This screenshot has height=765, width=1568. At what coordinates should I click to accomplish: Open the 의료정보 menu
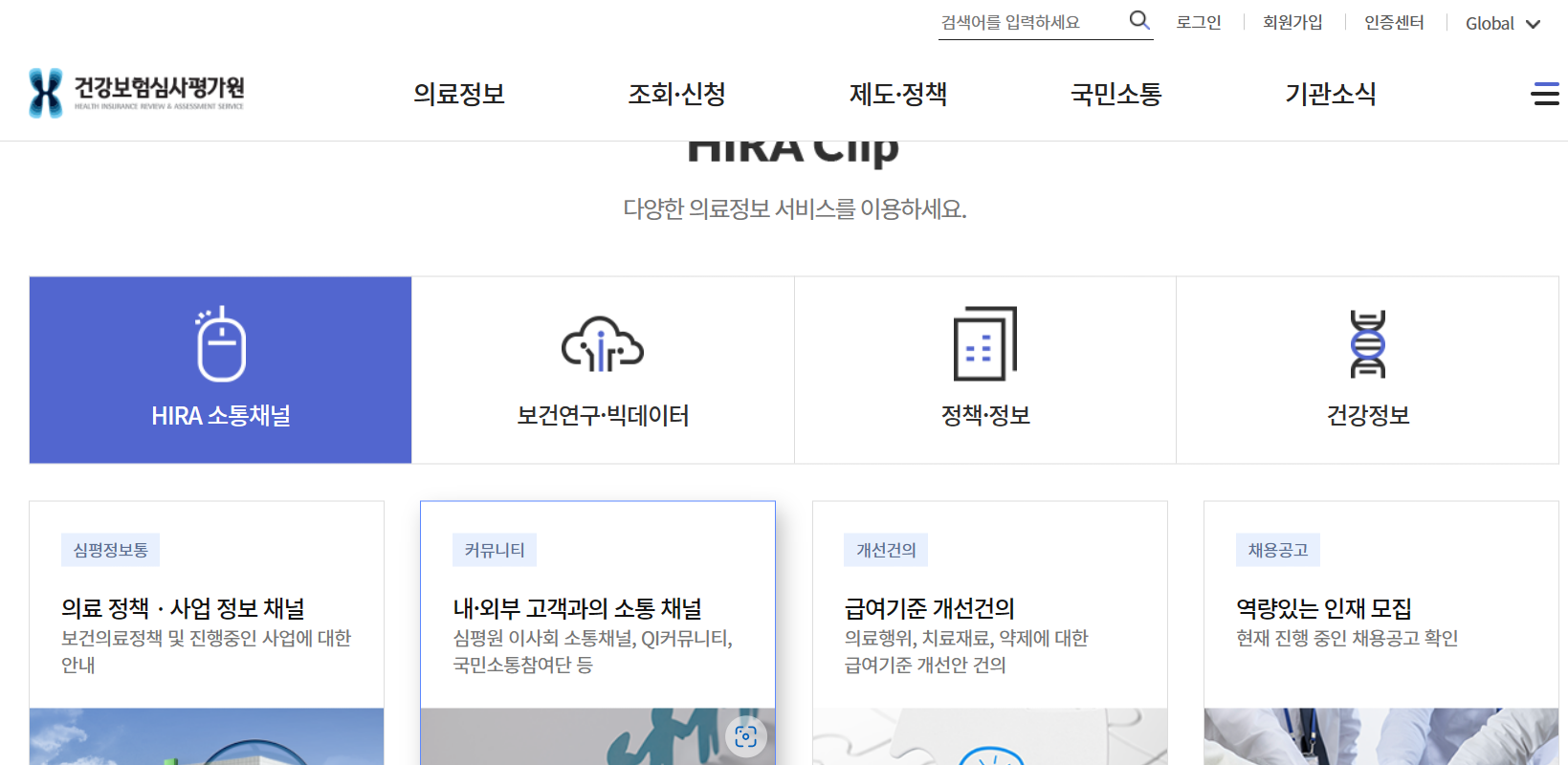459,94
